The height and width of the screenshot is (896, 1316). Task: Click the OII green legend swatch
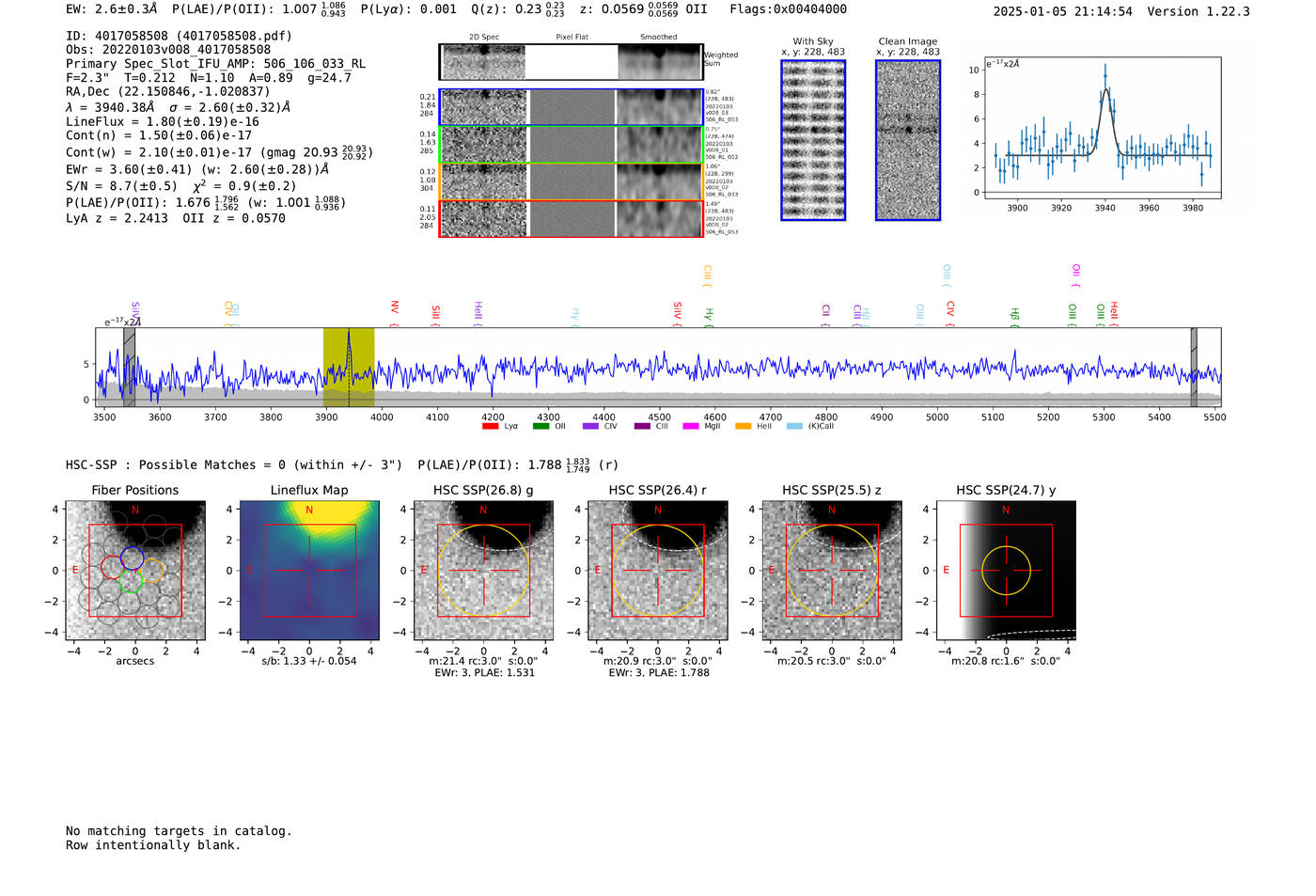[x=540, y=426]
